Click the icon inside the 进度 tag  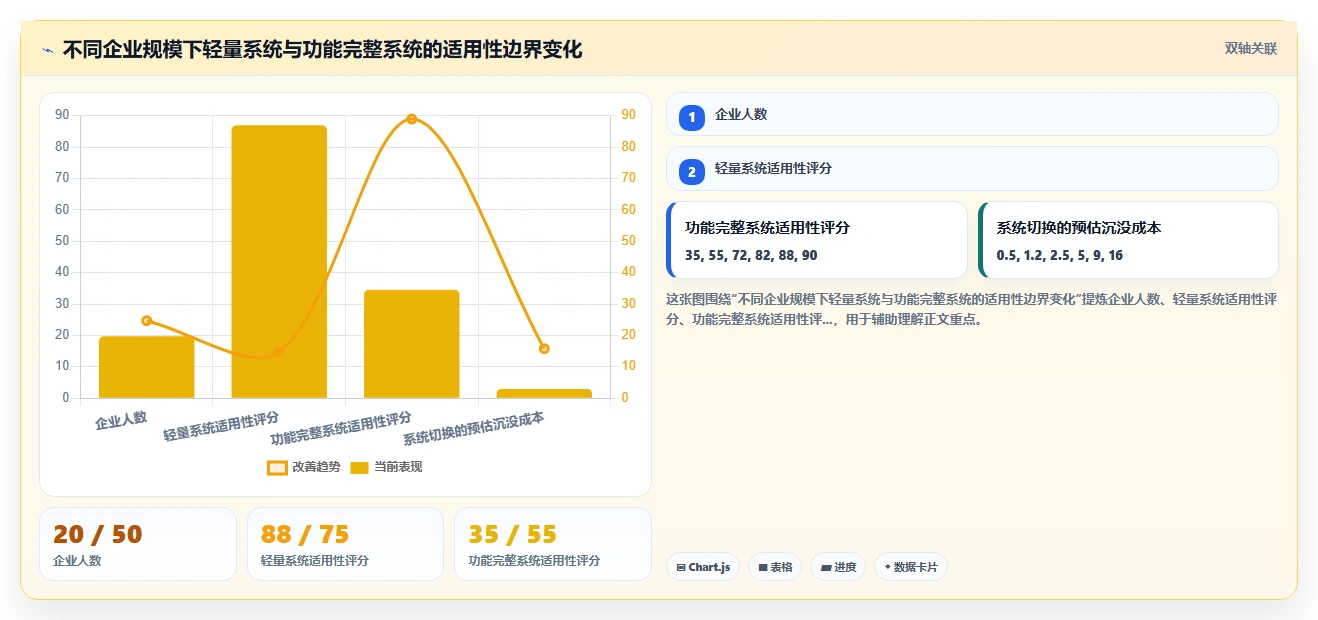click(826, 567)
